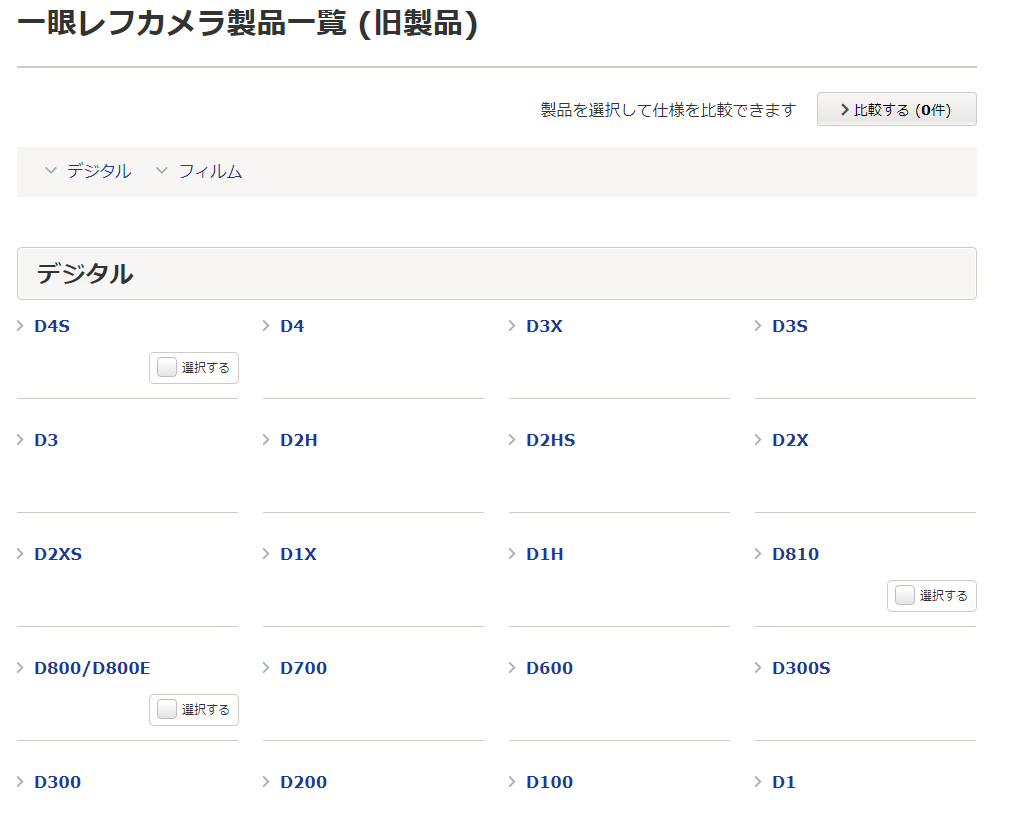Expand the デジタル filter chevron

[51, 172]
